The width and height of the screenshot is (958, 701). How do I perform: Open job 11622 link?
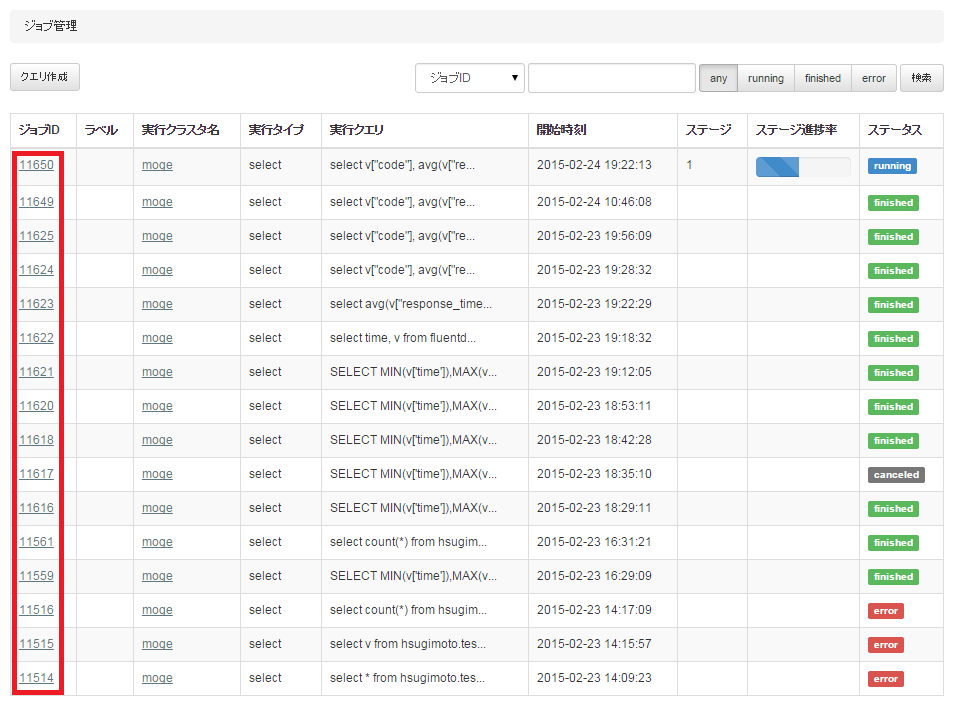[x=36, y=338]
